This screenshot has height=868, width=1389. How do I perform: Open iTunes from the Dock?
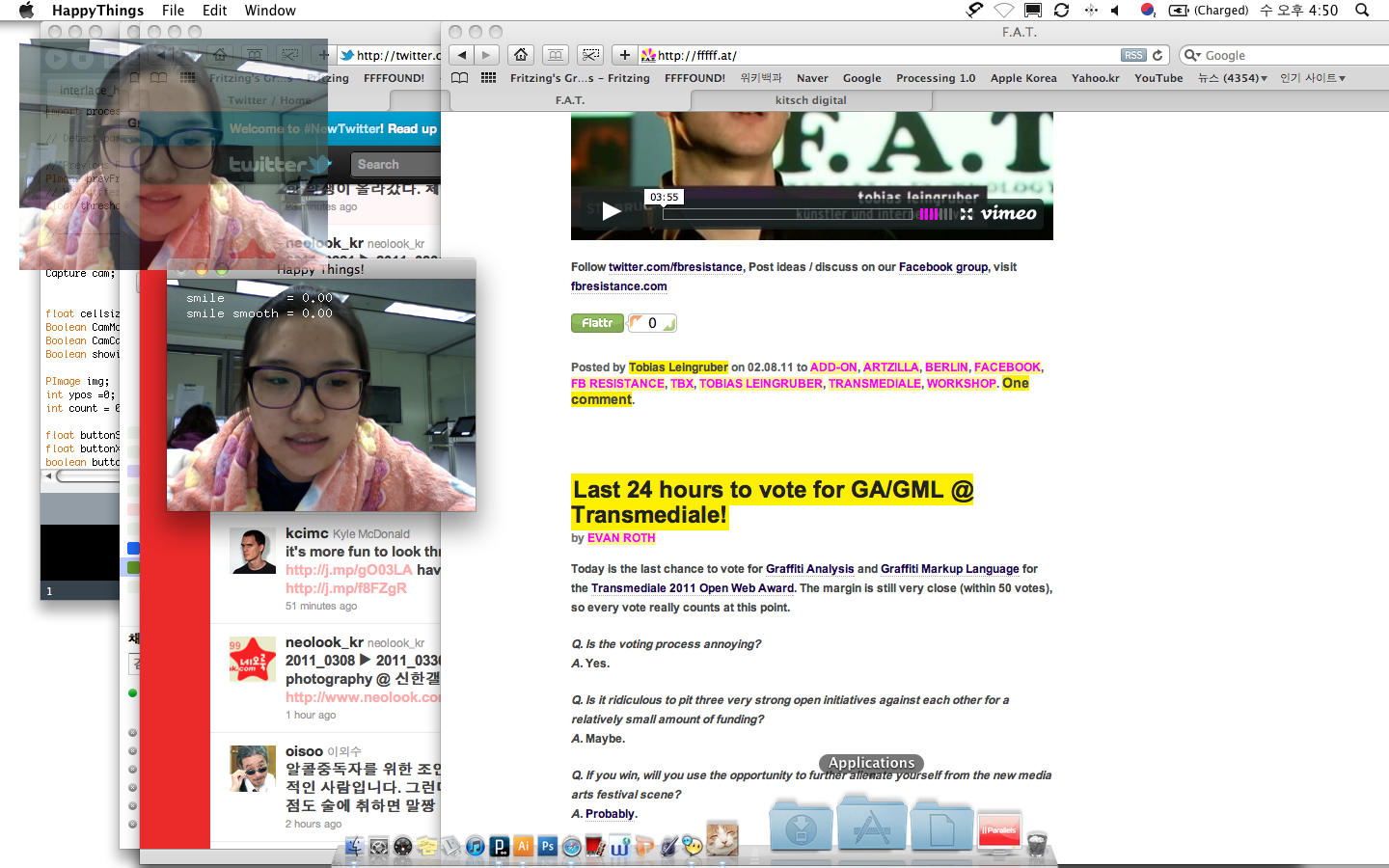point(475,846)
